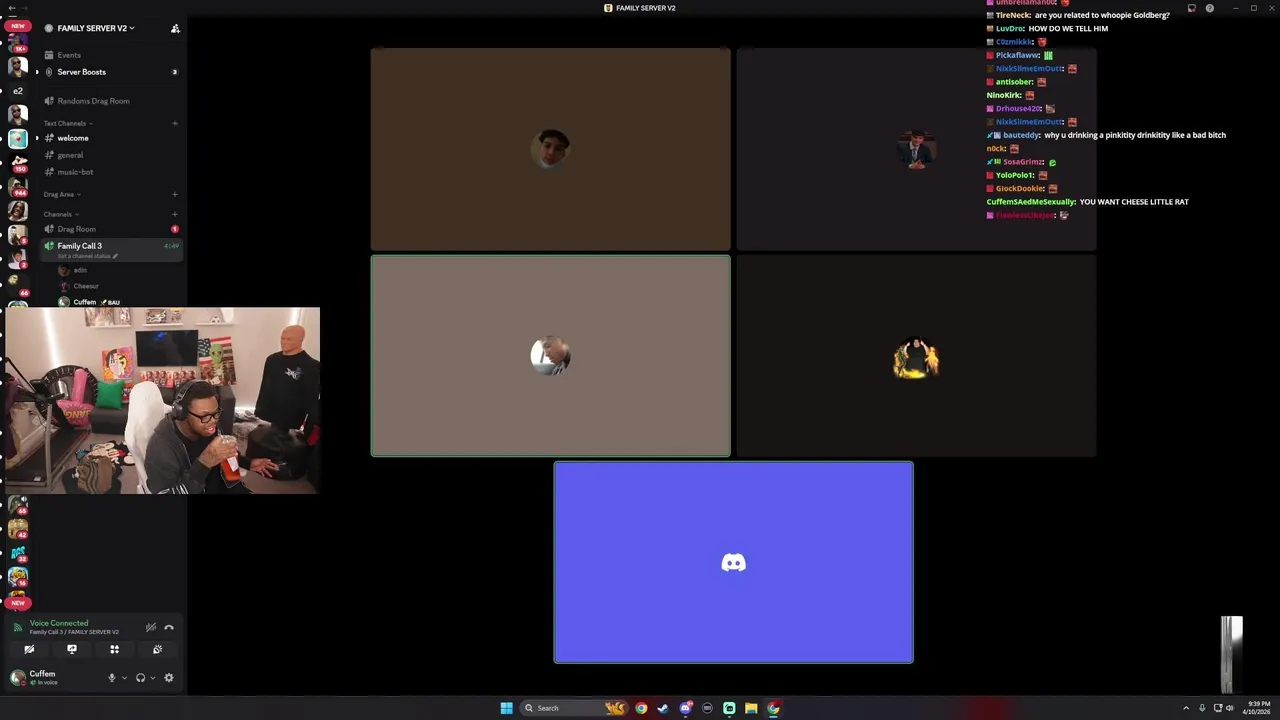The image size is (1280, 720).
Task: Mute the microphone
Action: [112, 678]
